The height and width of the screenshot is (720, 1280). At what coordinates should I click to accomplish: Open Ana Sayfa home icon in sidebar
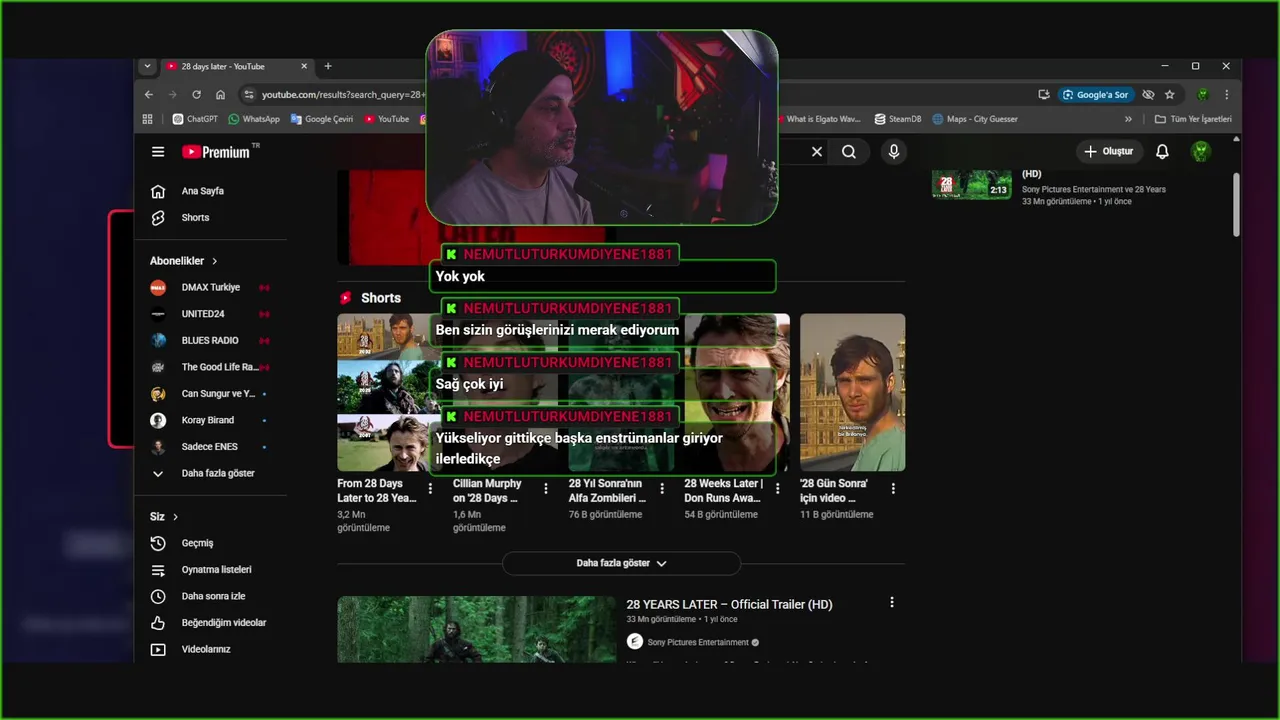pyautogui.click(x=158, y=191)
